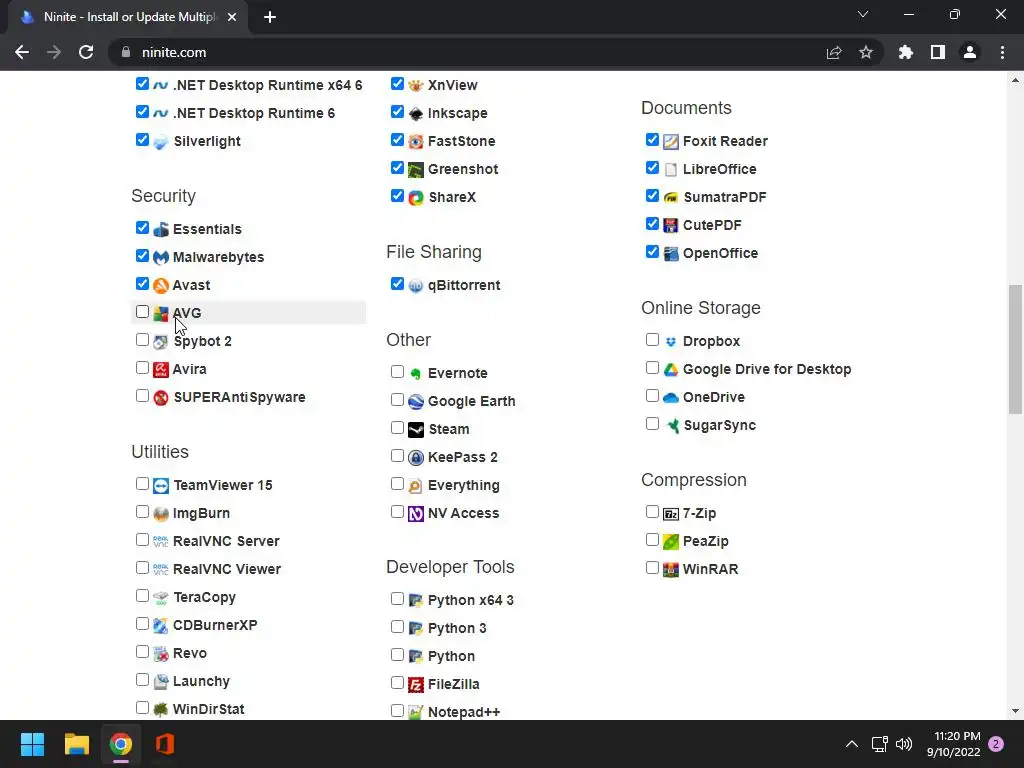Click the Greenshot icon

click(416, 170)
